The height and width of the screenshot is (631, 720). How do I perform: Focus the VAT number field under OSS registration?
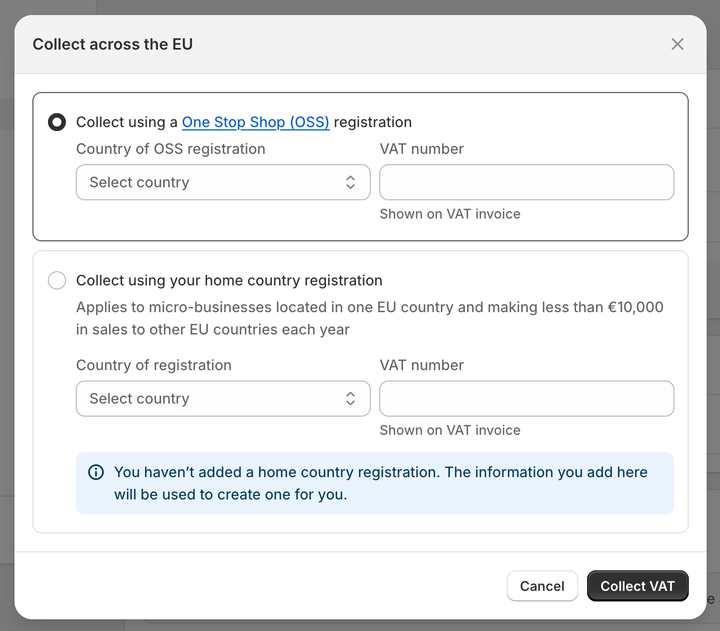tap(527, 182)
